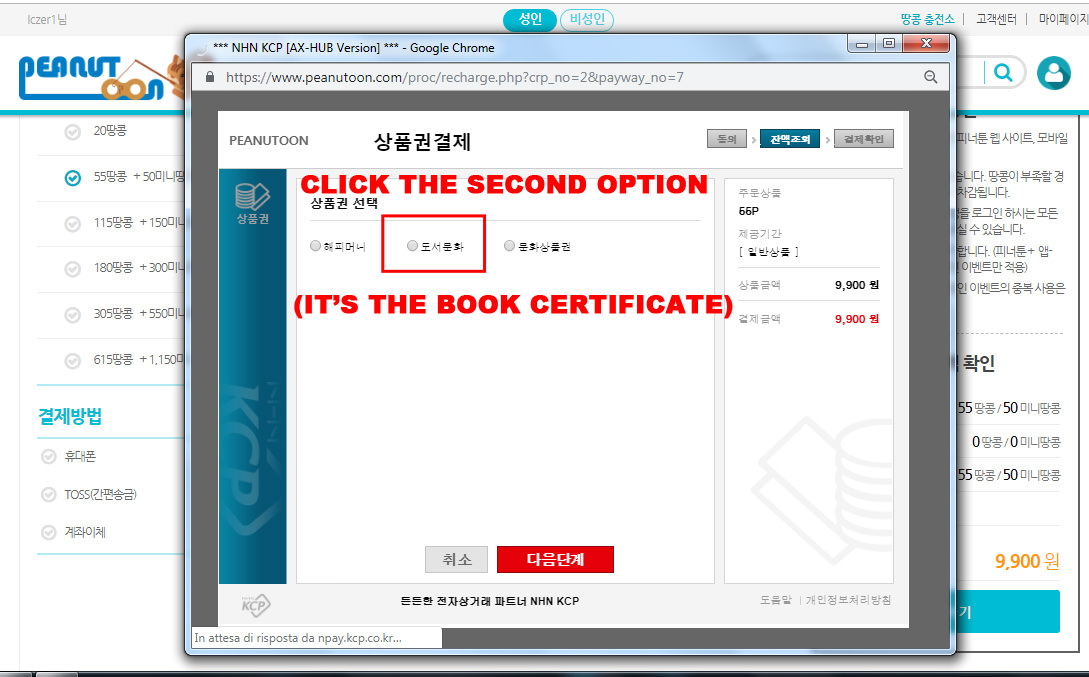Click the lczer1님 username text

tap(47, 19)
